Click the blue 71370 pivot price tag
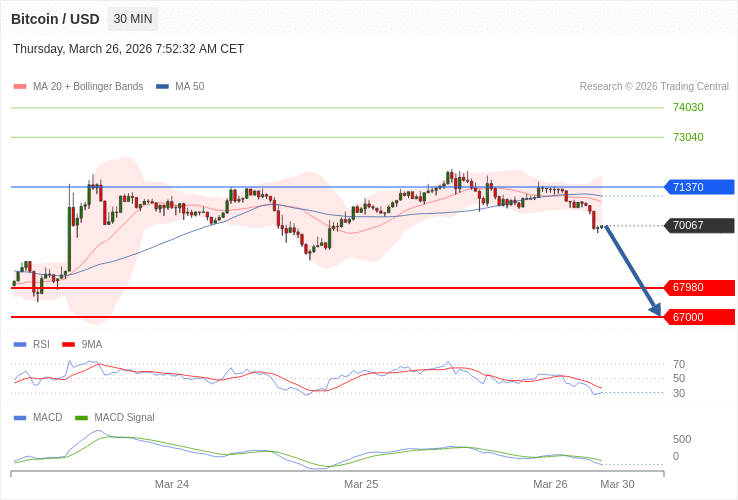The height and width of the screenshot is (500, 738). tap(699, 187)
